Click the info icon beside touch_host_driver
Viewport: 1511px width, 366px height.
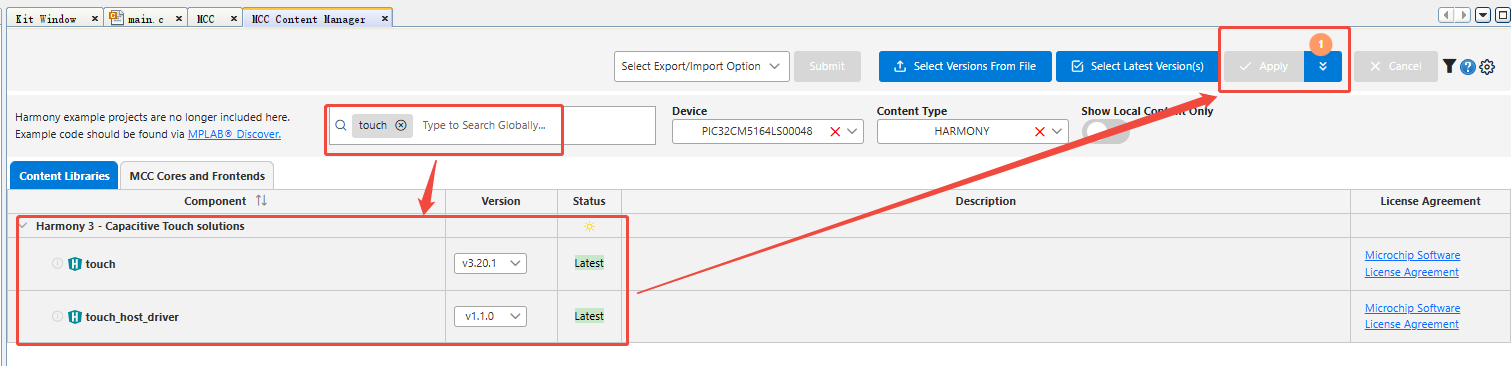coord(57,316)
